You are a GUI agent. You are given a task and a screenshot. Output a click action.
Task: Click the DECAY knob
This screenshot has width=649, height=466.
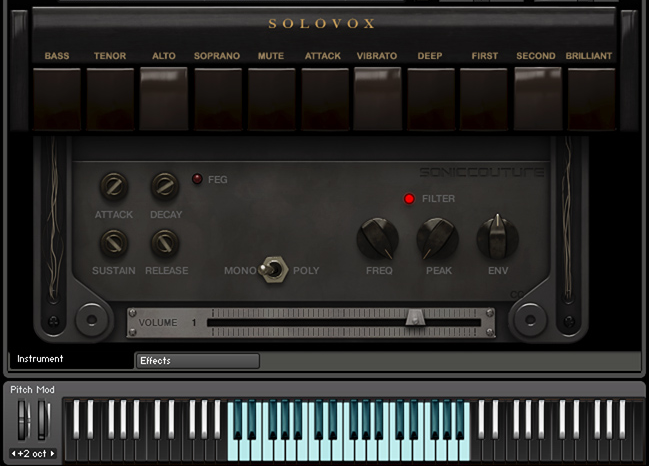pyautogui.click(x=165, y=187)
